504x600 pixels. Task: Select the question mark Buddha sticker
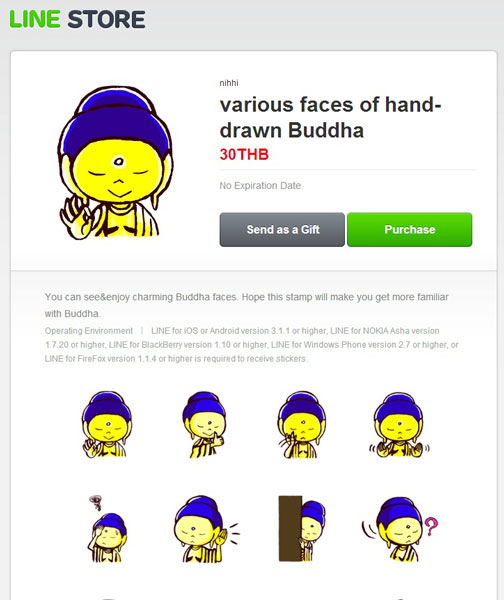coord(400,528)
